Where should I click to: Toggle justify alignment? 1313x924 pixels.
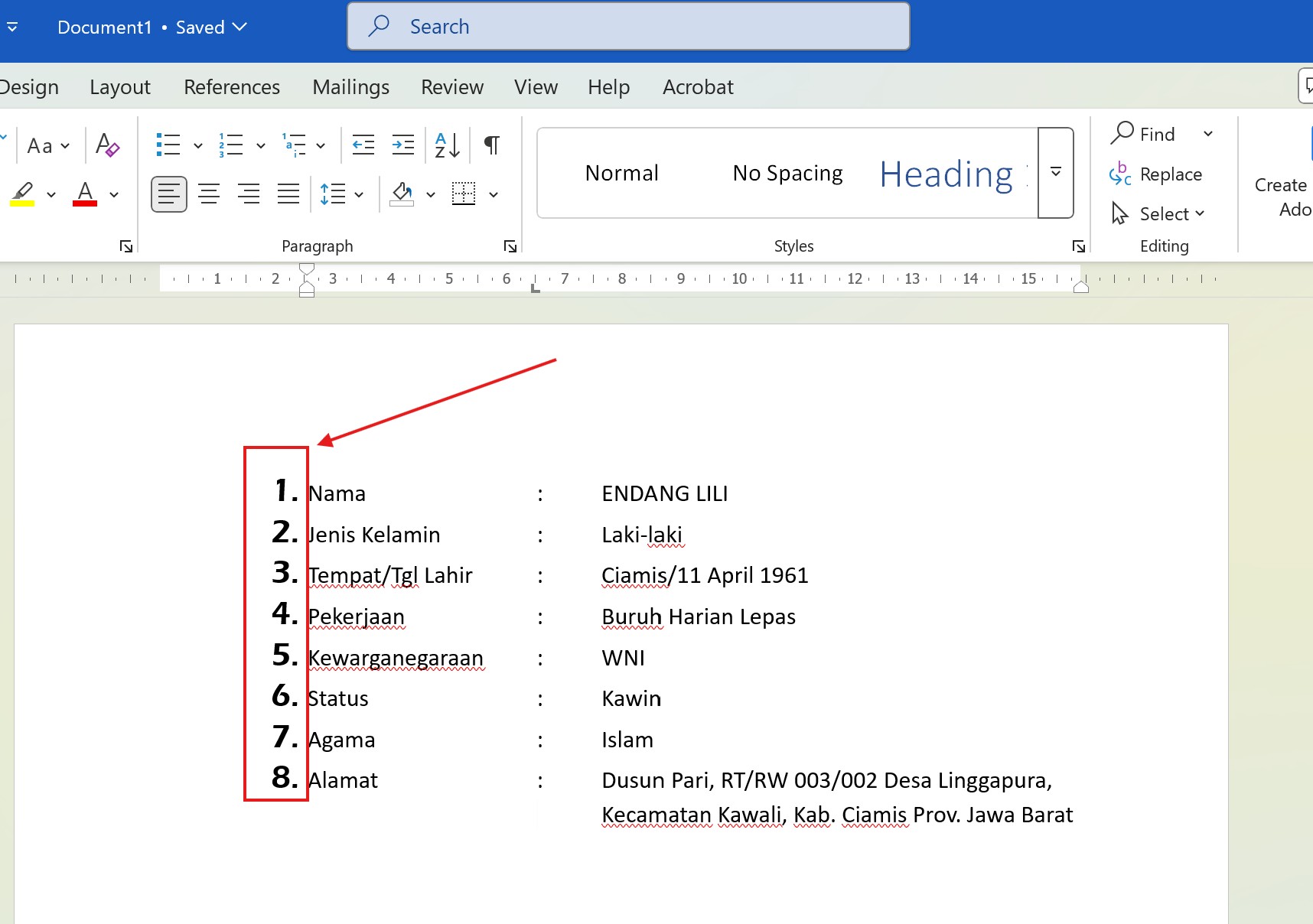click(288, 194)
